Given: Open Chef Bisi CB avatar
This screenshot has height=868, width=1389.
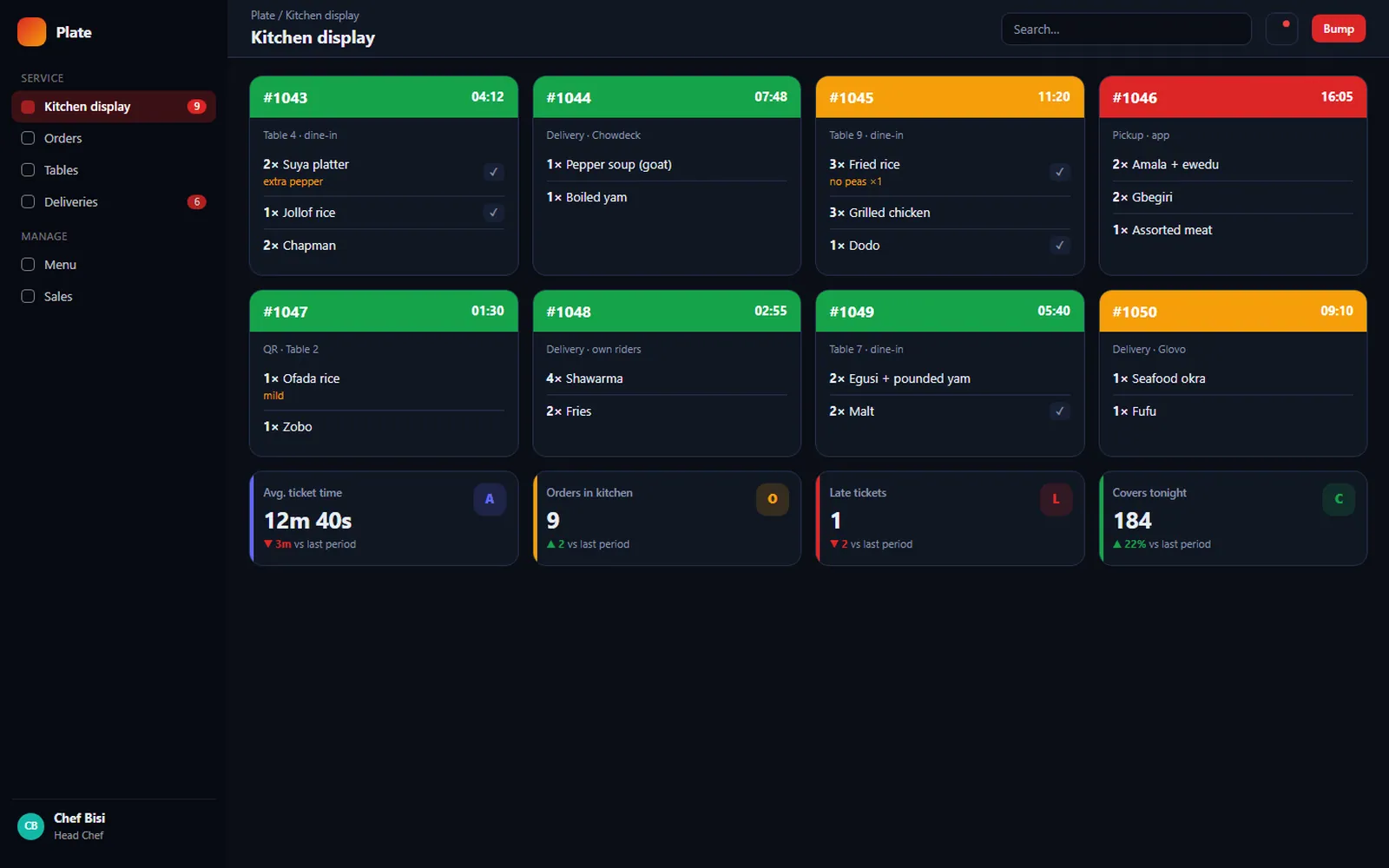Looking at the screenshot, I should point(31,826).
